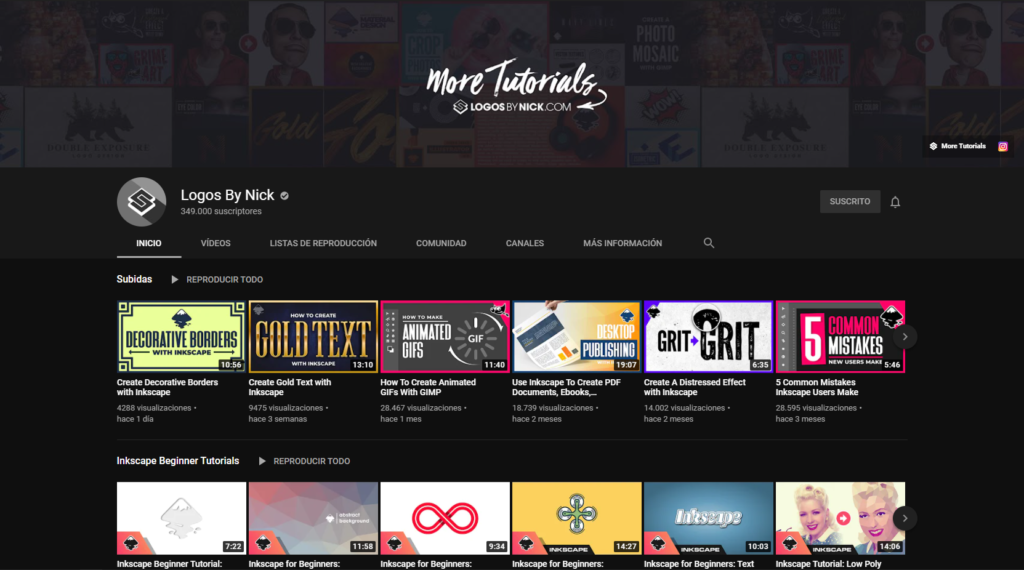Screen dimensions: 1024x570
Task: Click title Create Gold Text with Inkscape
Action: (x=290, y=387)
